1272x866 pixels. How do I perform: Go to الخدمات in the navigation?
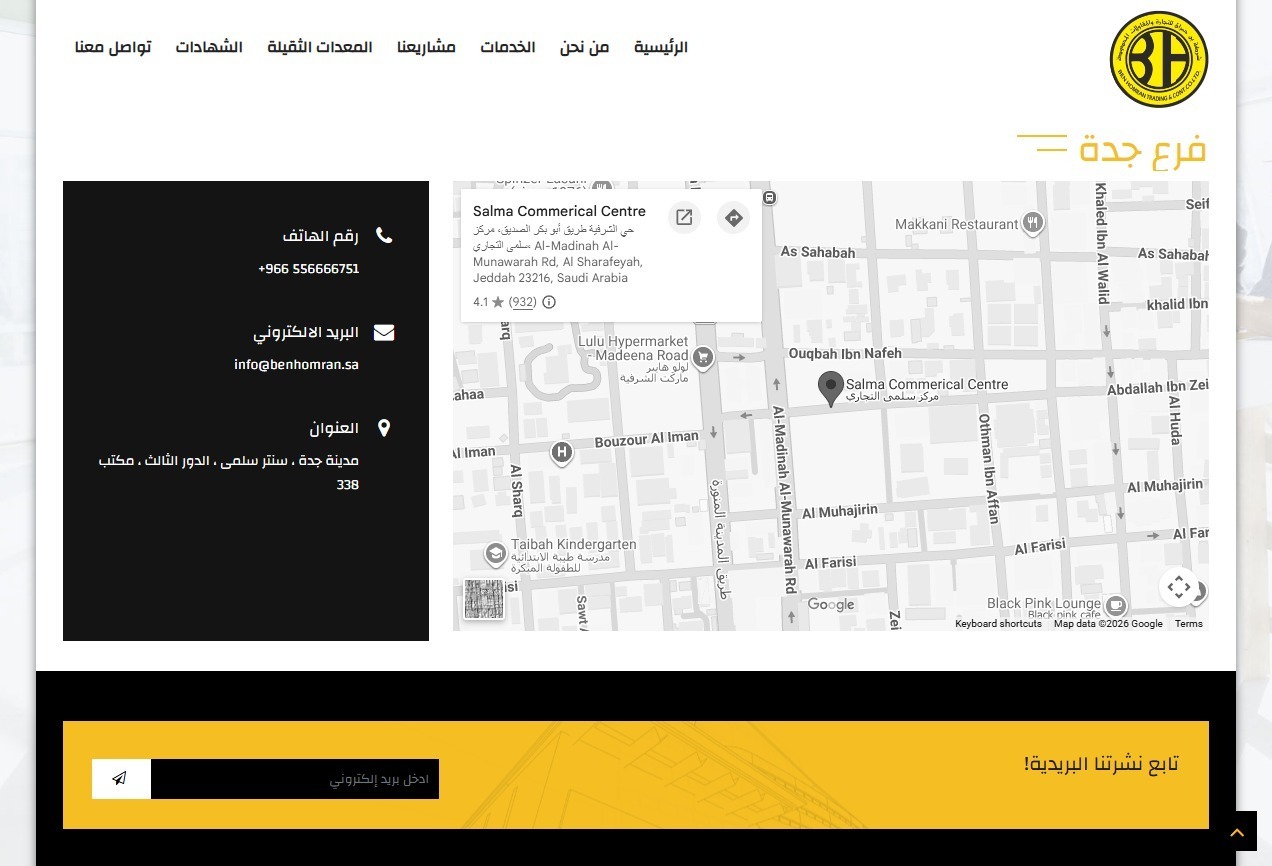click(507, 47)
